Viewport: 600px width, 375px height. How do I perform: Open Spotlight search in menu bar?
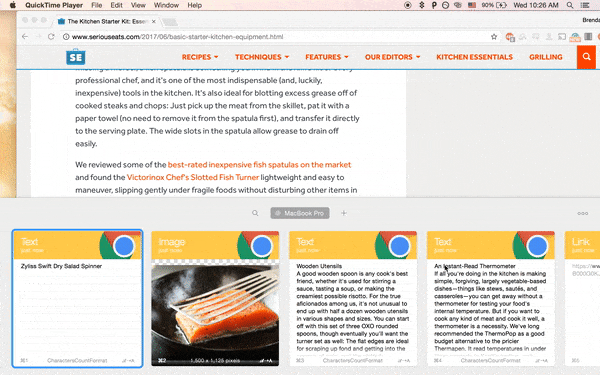tap(570, 5)
